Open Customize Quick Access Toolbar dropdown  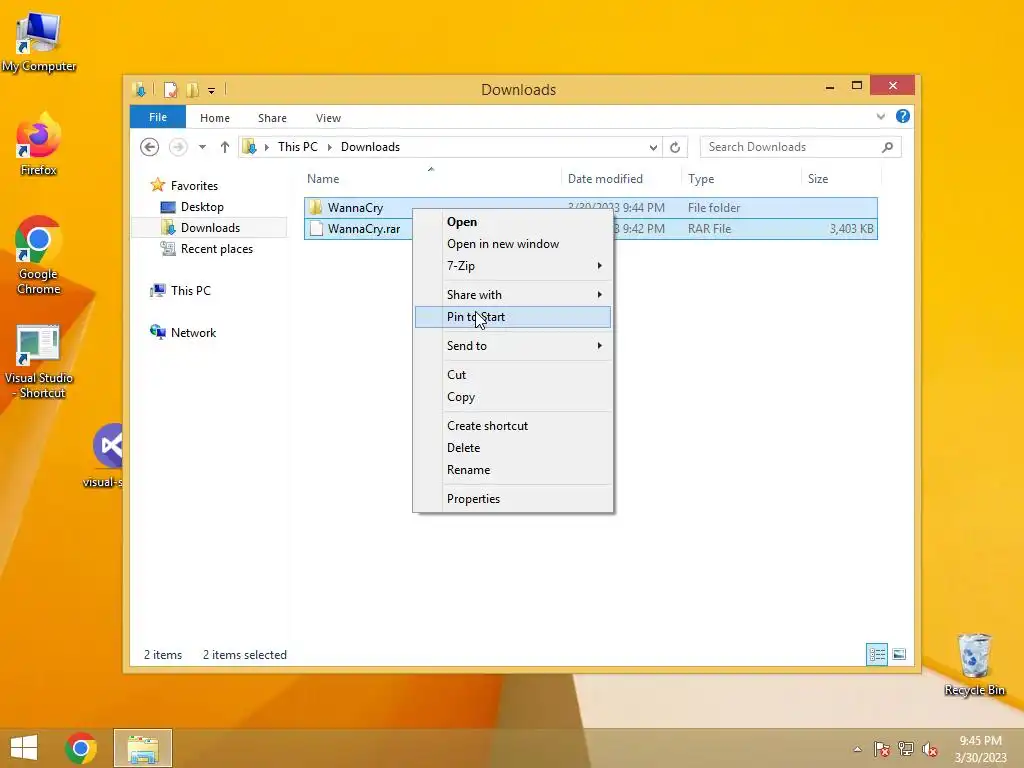coord(212,91)
